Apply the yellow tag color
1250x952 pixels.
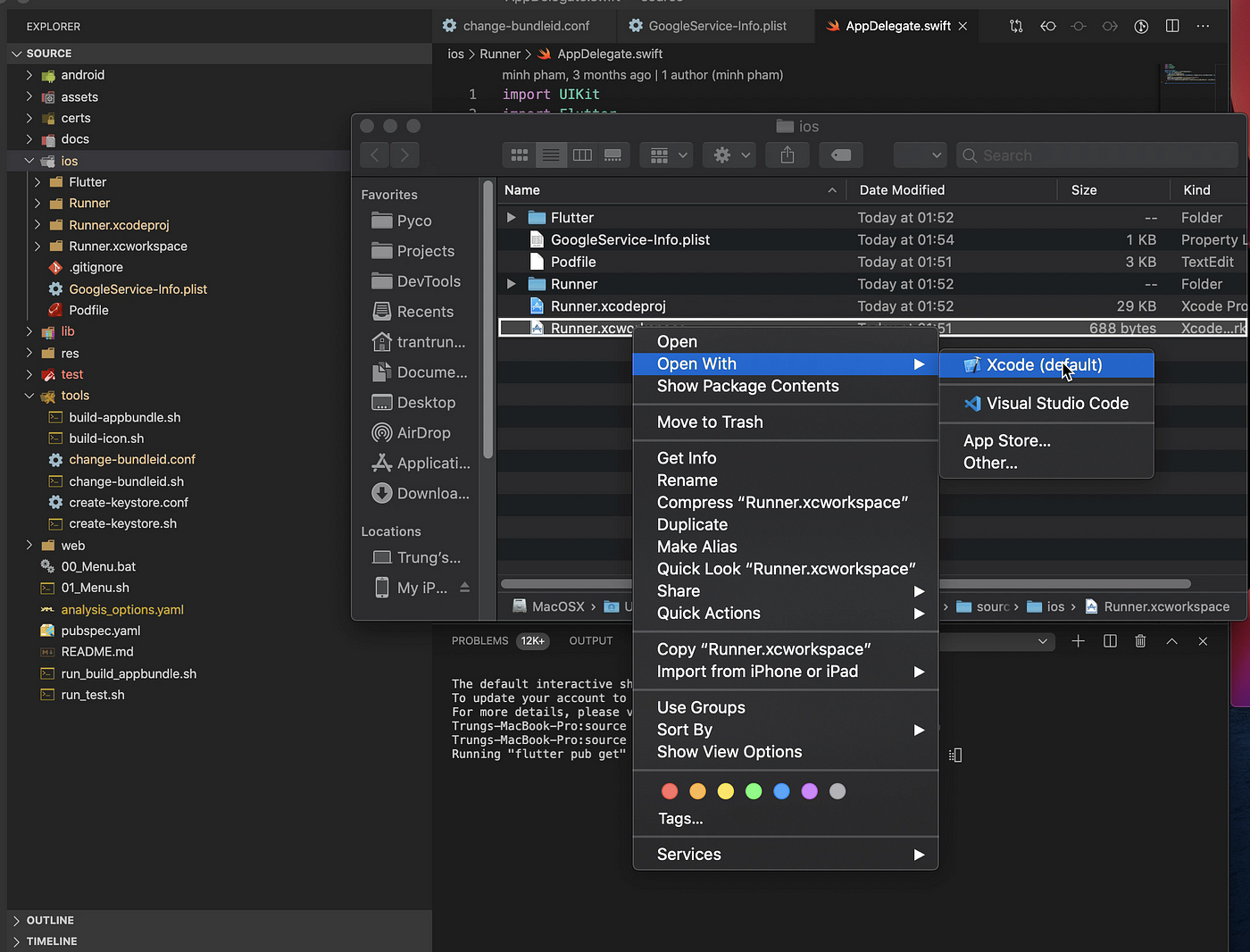point(726,791)
